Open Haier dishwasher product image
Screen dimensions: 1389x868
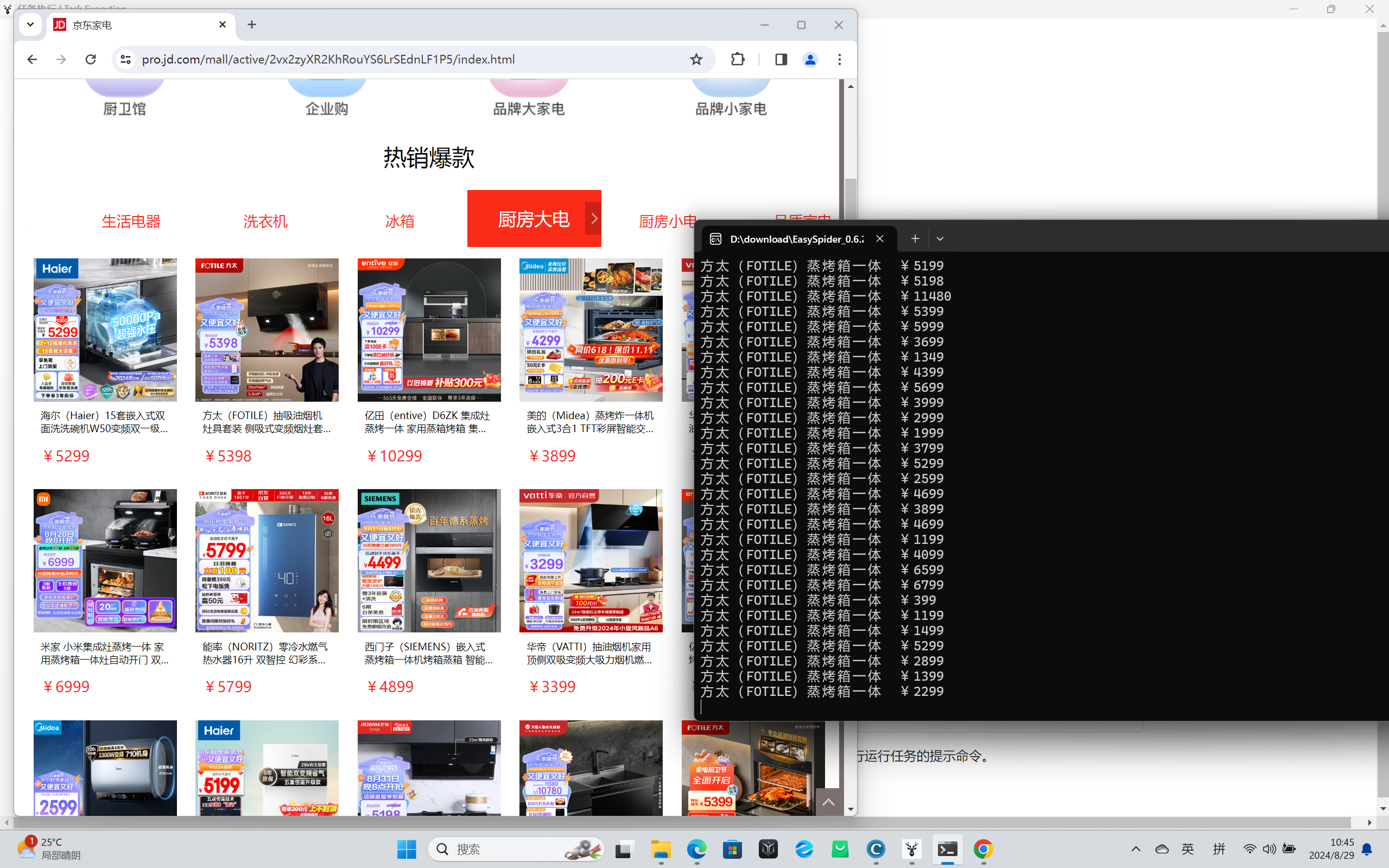click(x=105, y=330)
